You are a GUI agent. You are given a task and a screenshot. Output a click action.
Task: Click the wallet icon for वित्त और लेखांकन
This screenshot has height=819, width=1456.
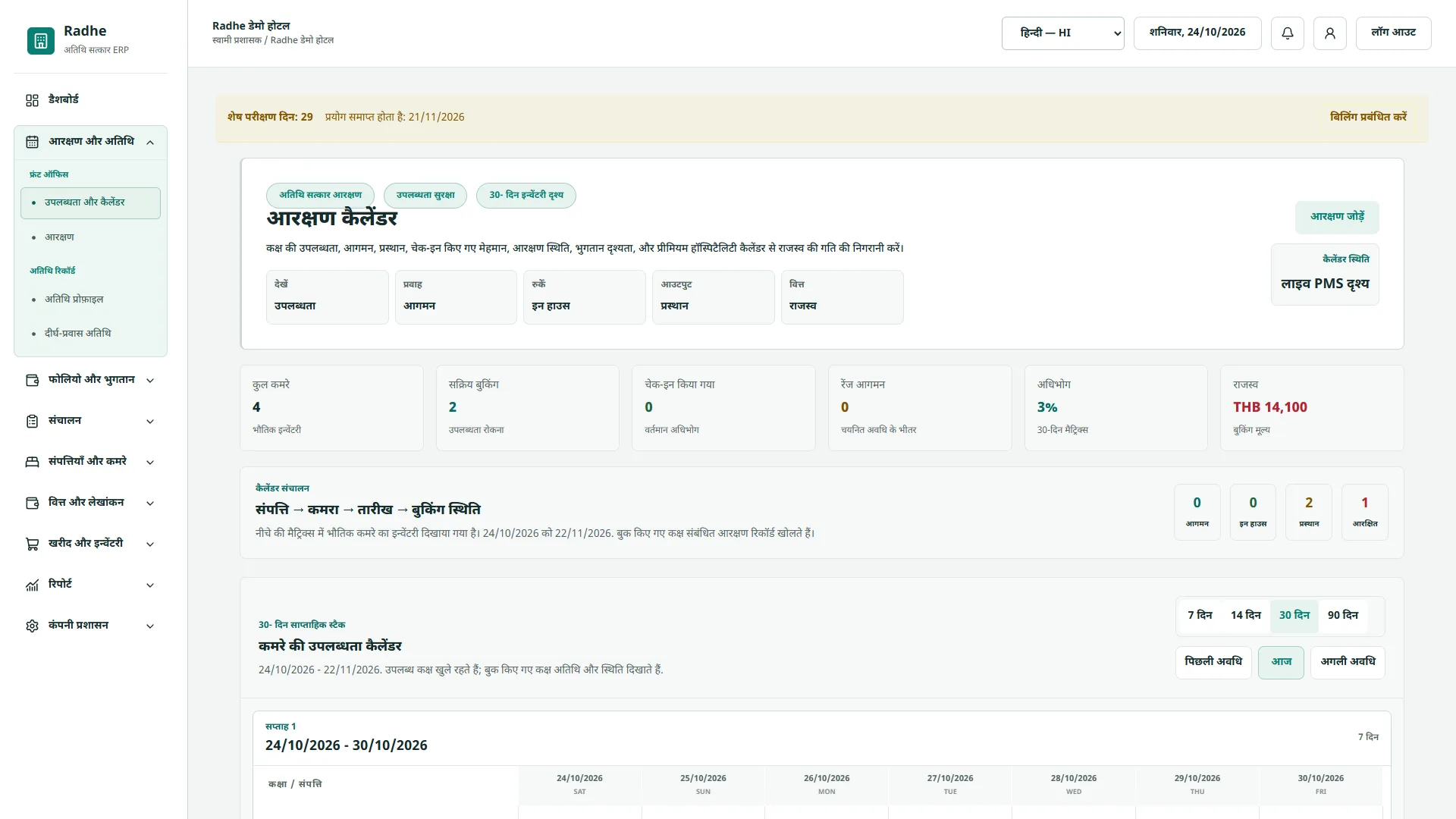click(32, 503)
